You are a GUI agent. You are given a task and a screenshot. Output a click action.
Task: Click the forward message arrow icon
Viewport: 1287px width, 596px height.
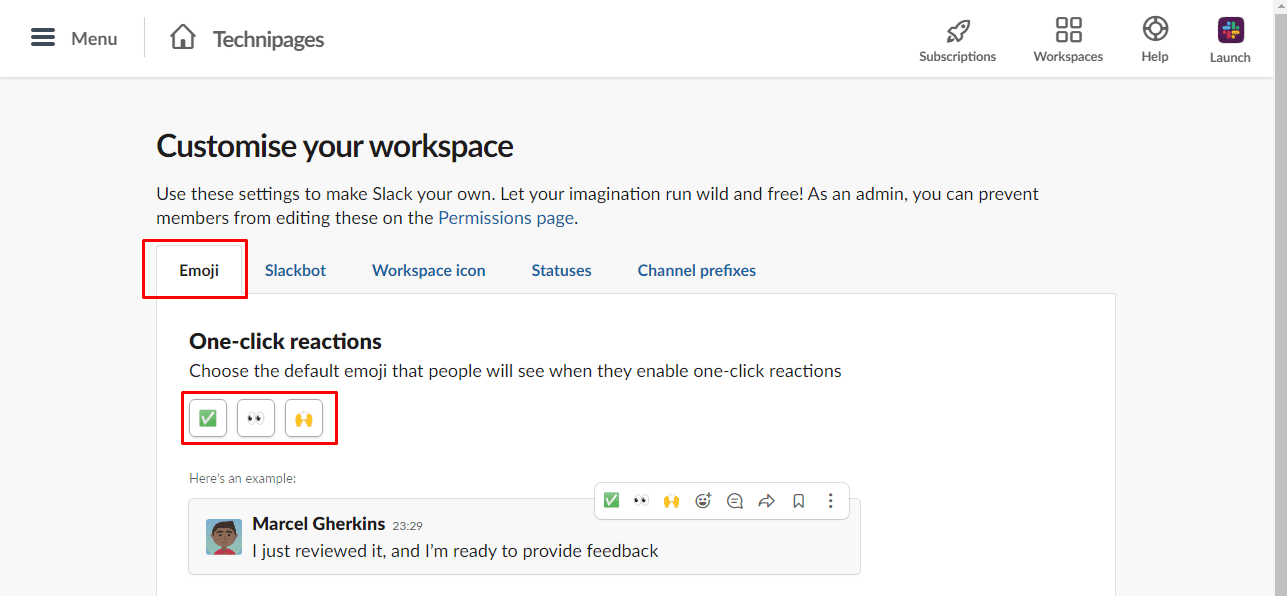[767, 501]
